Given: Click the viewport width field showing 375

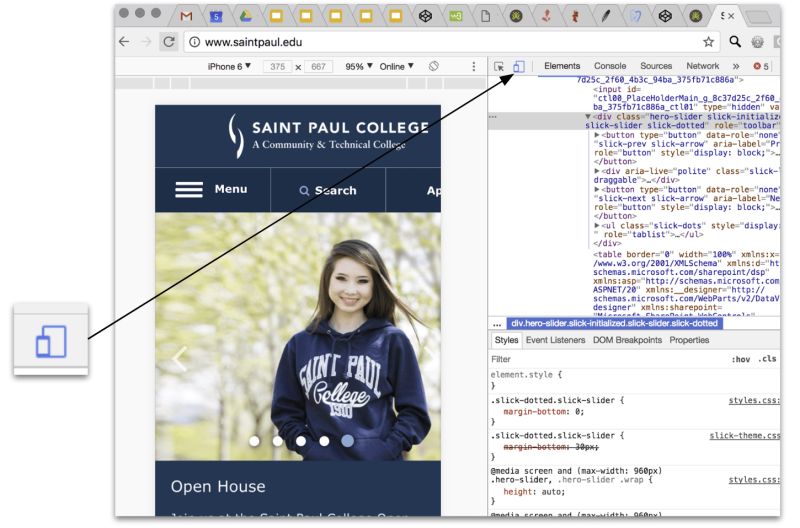Looking at the screenshot, I should 278,66.
